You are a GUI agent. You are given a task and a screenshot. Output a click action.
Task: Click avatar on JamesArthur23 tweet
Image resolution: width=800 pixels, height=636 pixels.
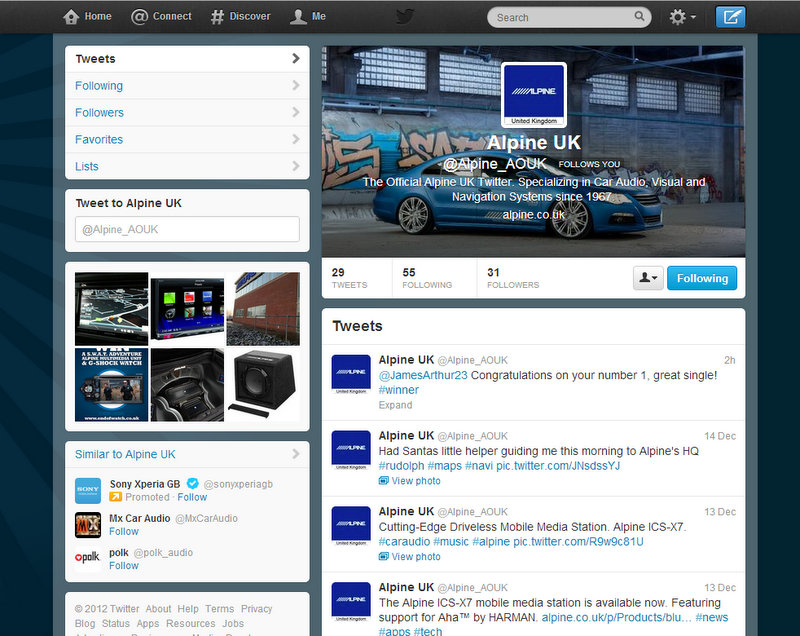click(x=351, y=374)
